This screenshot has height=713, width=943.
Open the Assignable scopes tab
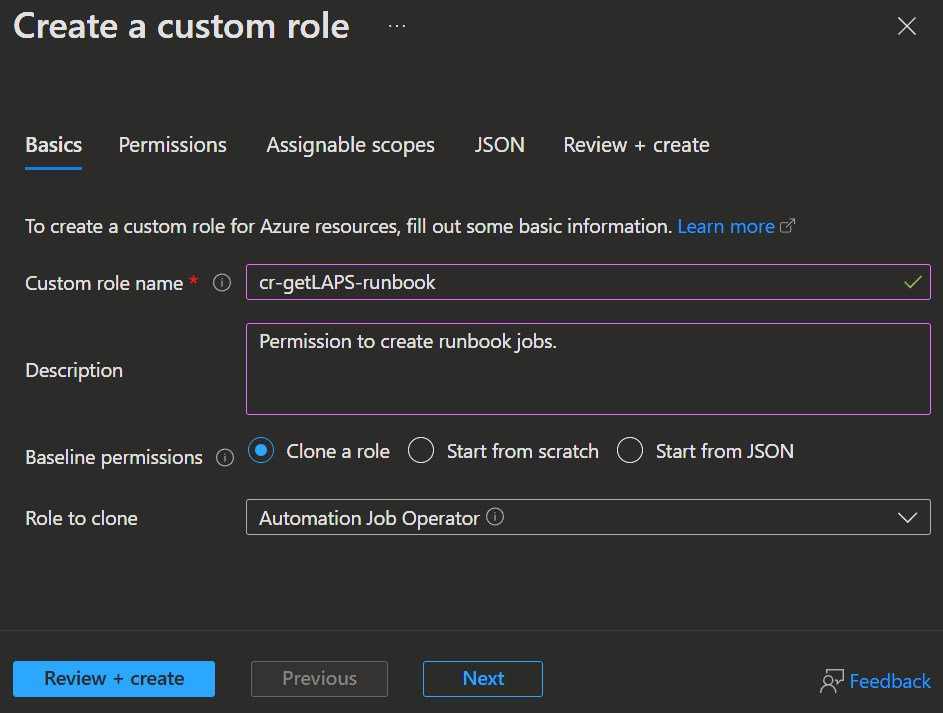350,145
